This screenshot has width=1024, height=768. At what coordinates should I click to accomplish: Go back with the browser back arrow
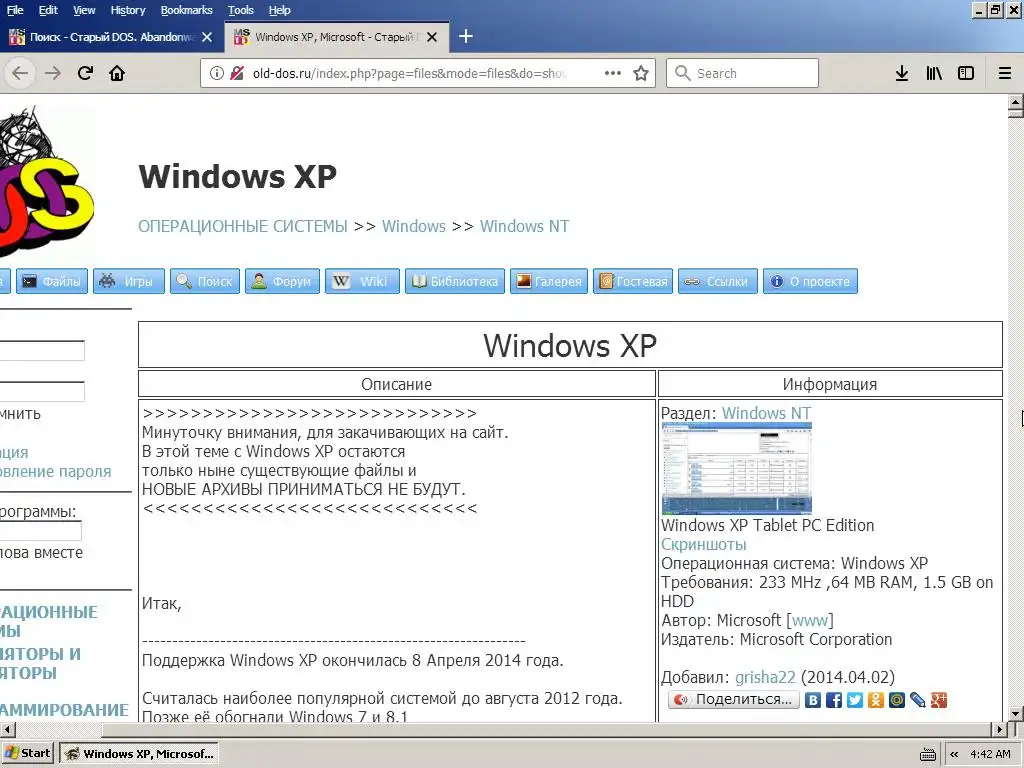pyautogui.click(x=20, y=73)
